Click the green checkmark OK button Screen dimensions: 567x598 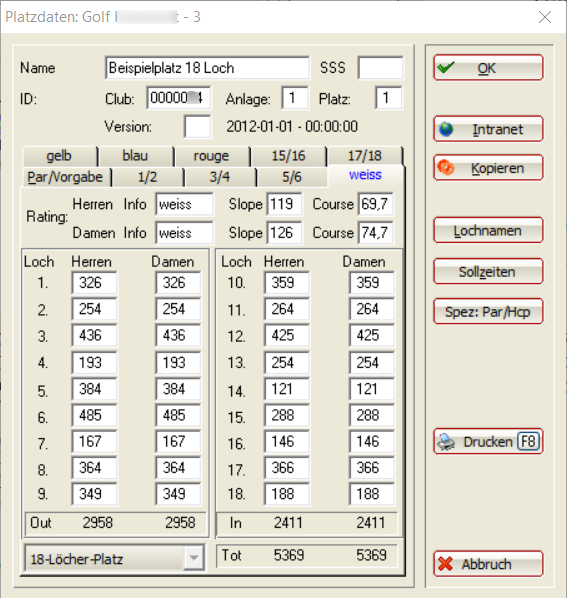(488, 68)
